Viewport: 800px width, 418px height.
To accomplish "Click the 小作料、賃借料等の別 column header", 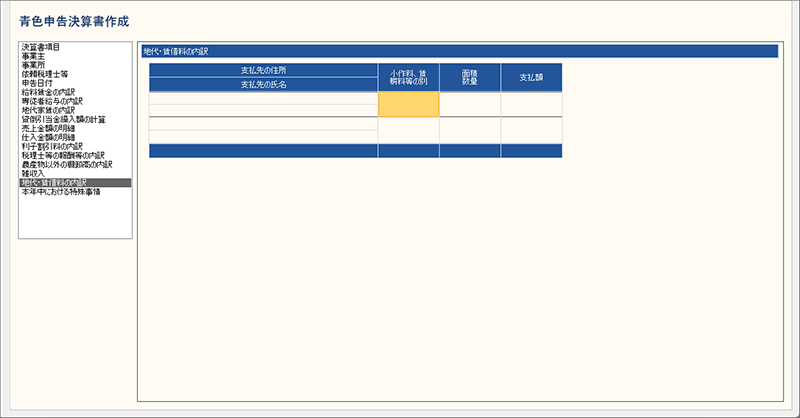I will pyautogui.click(x=409, y=78).
